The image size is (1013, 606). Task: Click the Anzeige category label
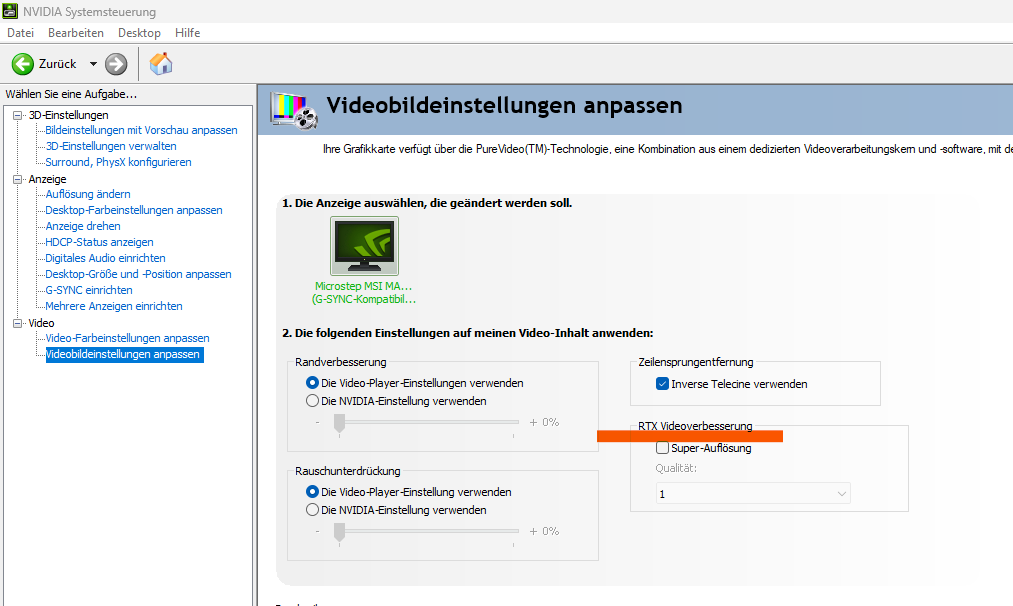pos(47,179)
